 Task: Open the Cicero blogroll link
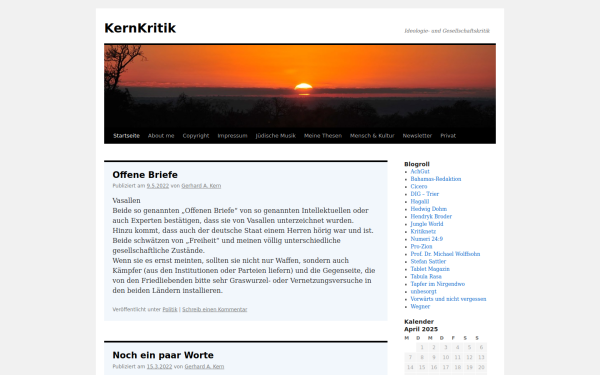click(x=419, y=186)
